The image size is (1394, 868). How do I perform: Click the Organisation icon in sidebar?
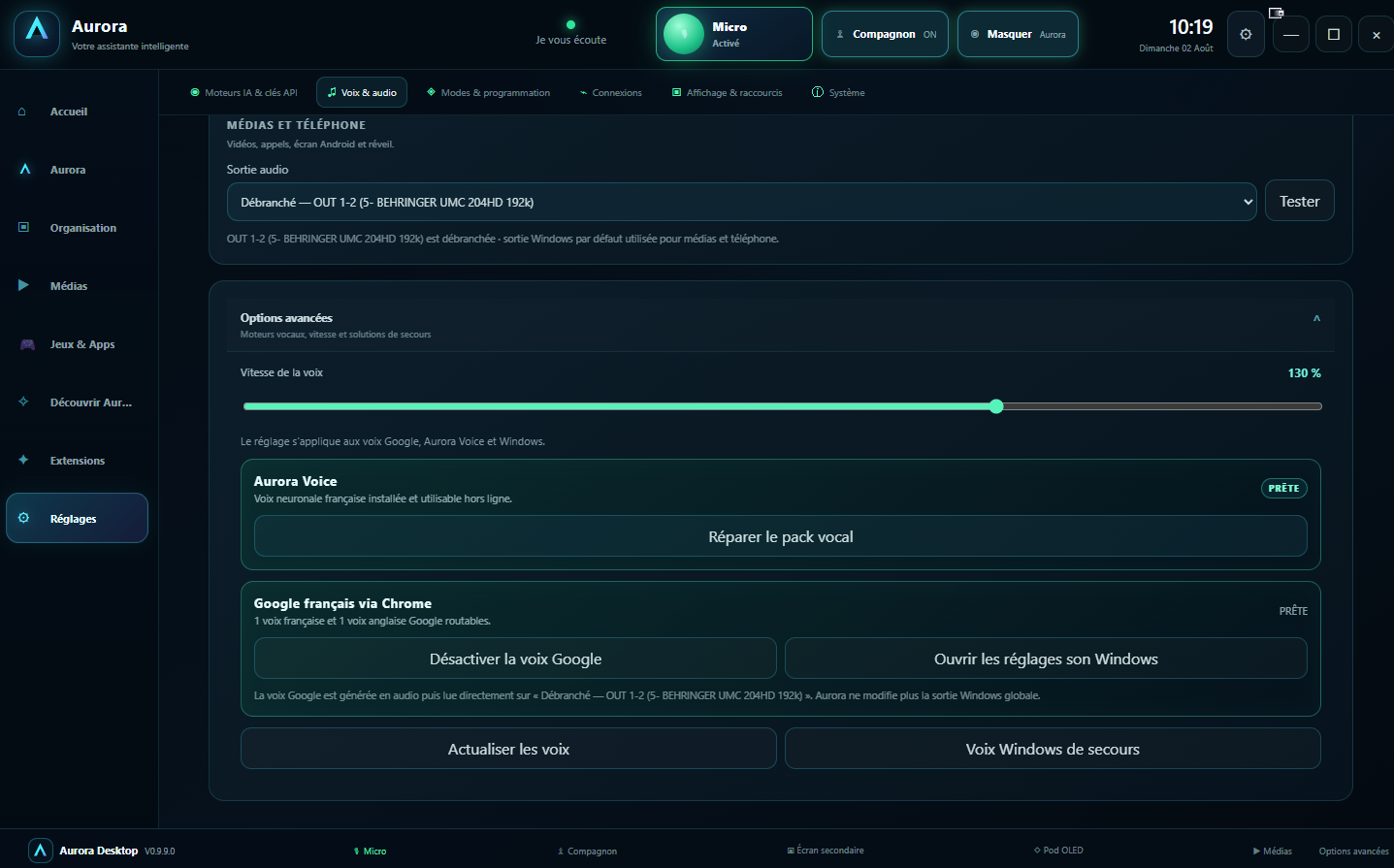click(x=23, y=228)
